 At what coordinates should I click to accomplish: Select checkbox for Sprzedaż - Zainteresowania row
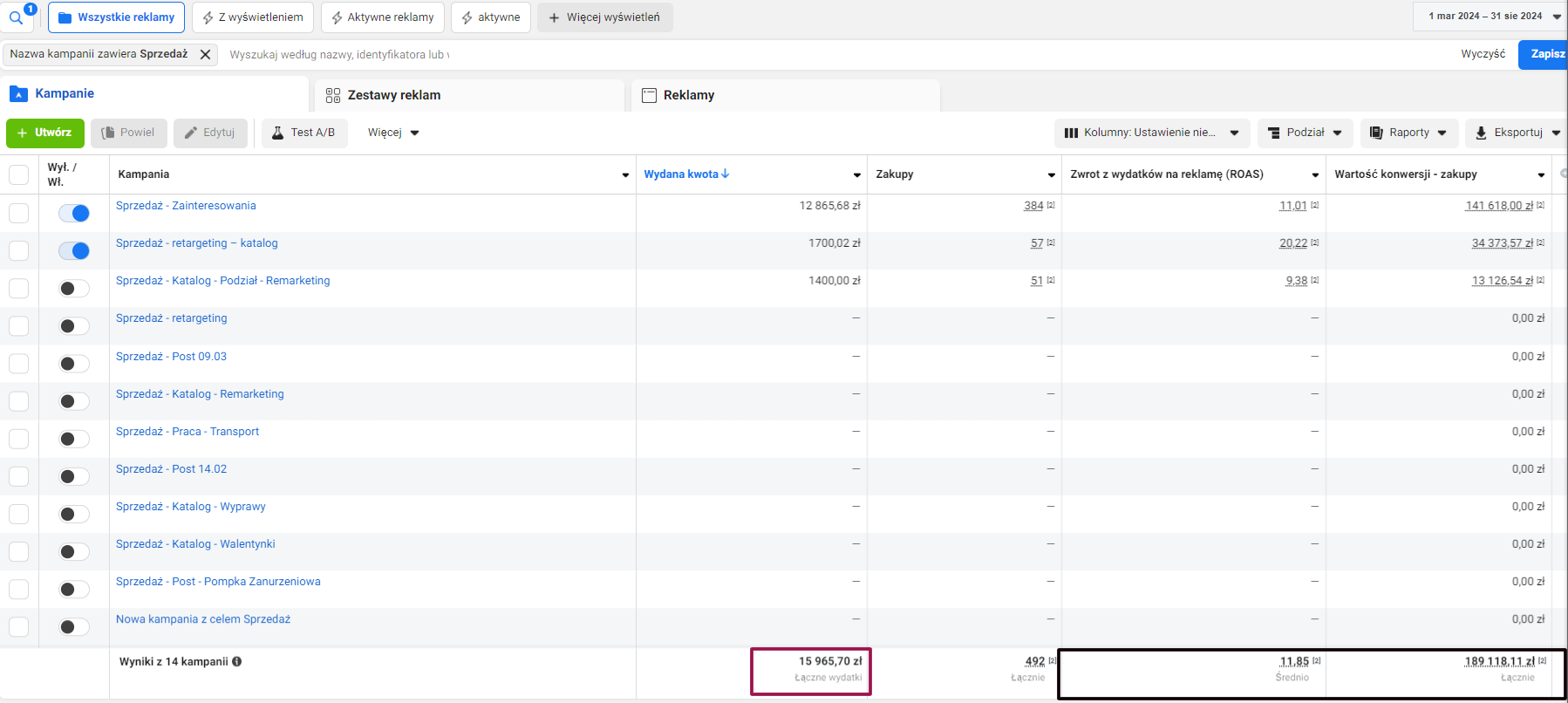[x=18, y=213]
